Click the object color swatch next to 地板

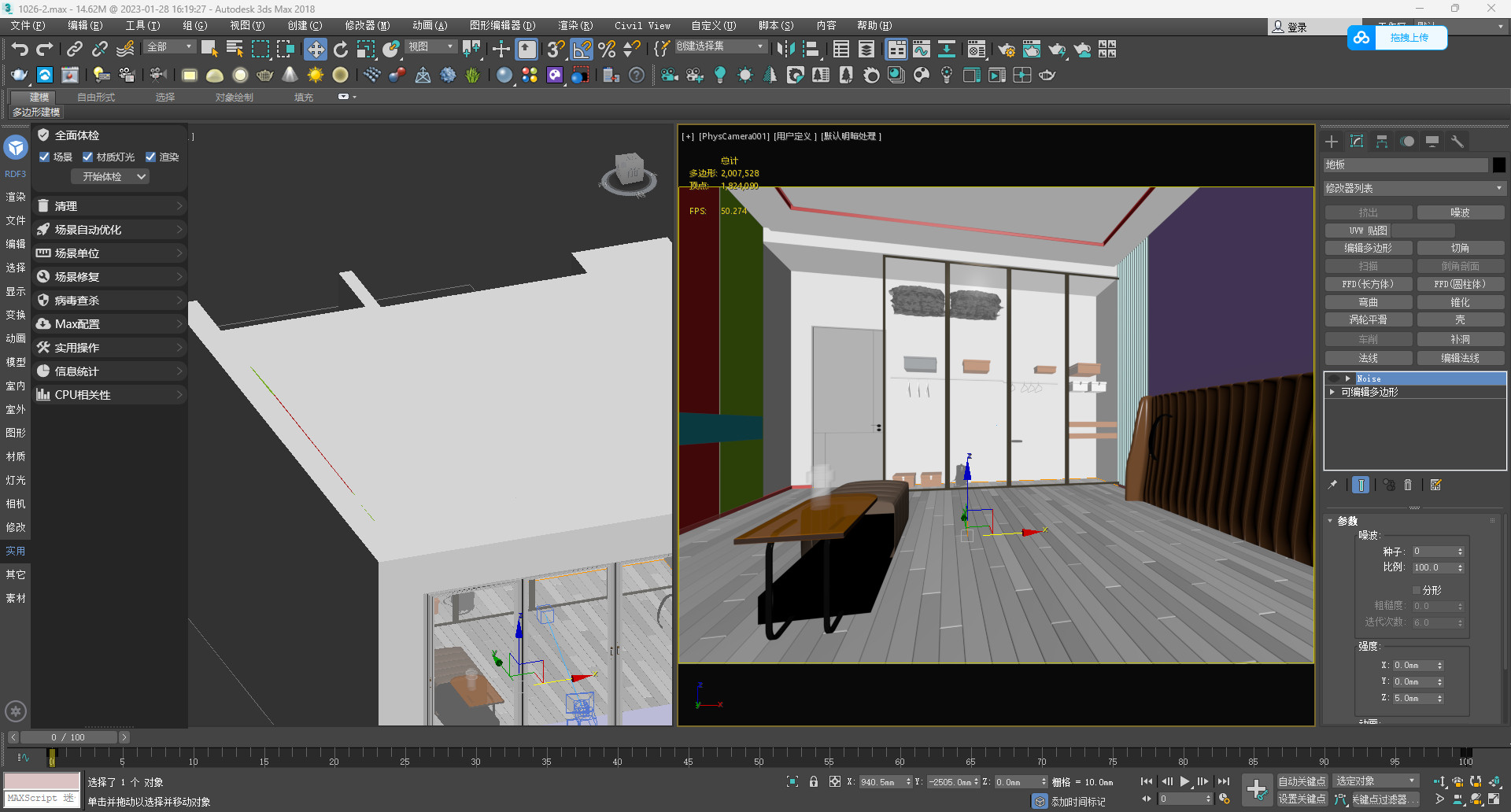[1499, 164]
